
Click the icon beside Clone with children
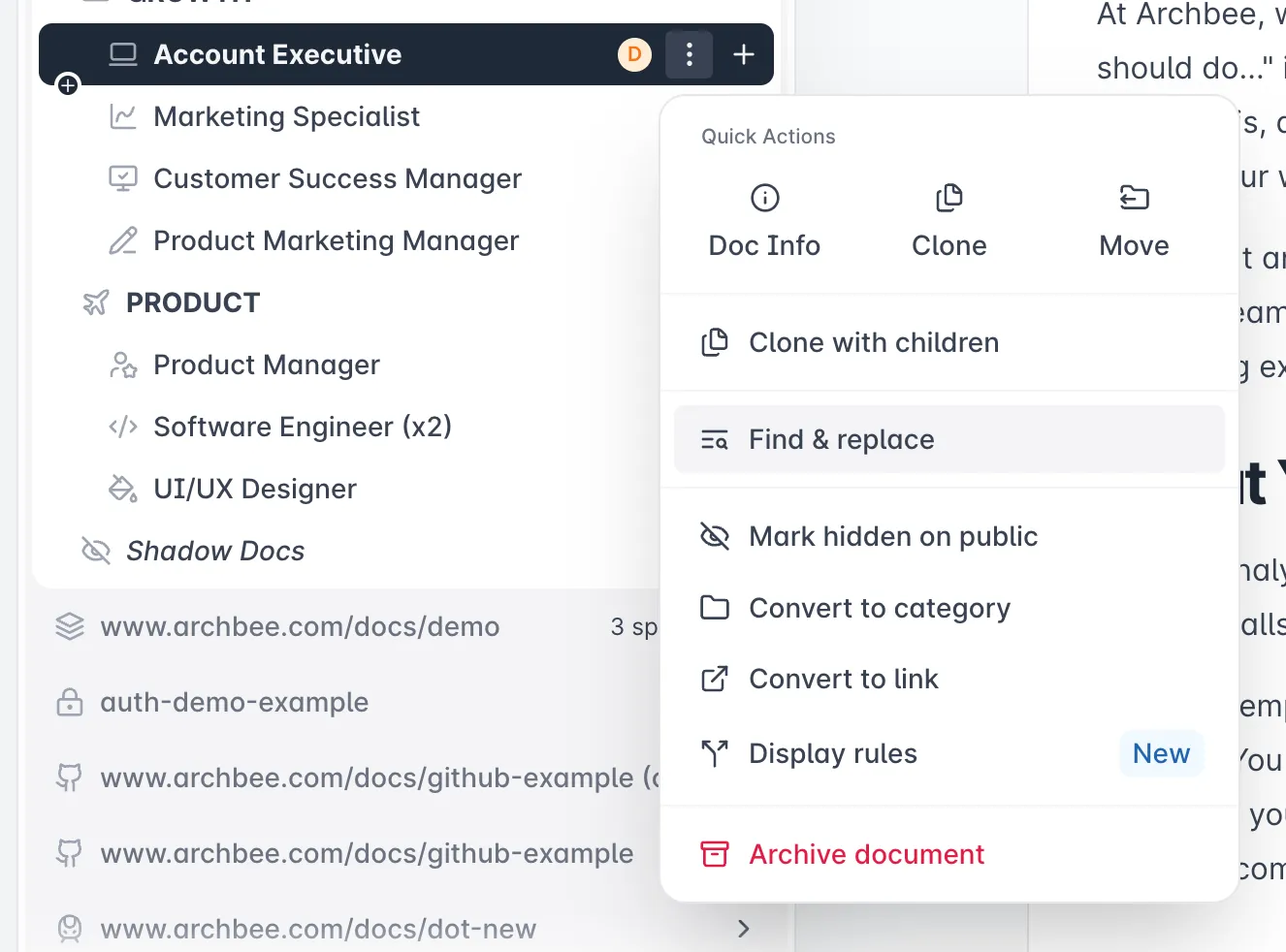[x=715, y=342]
